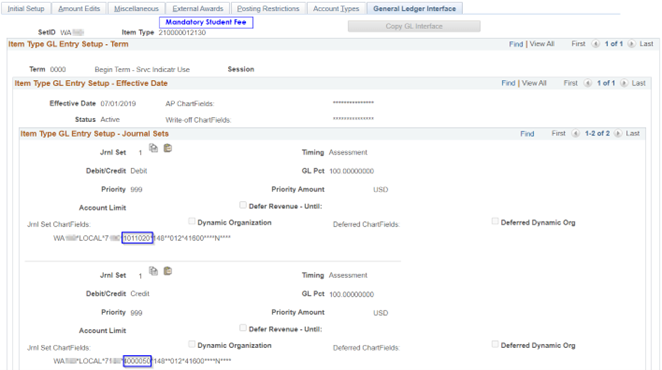
Task: Click View All in Term section
Action: 542,44
